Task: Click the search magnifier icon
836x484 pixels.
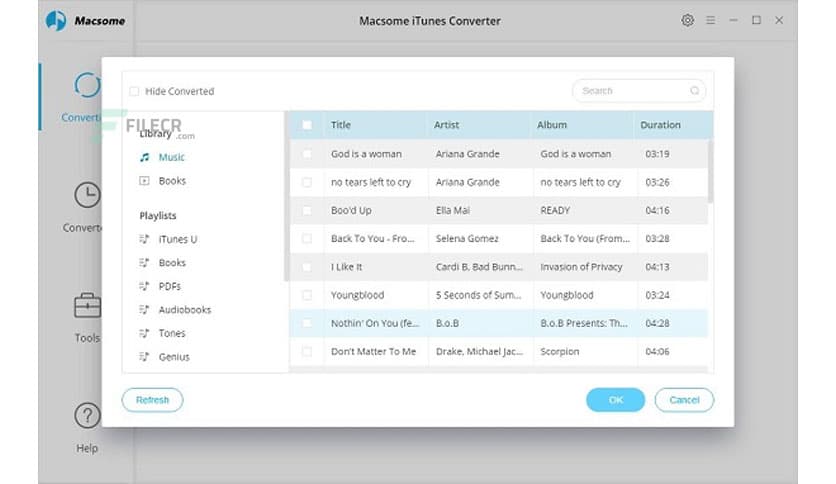Action: pos(694,91)
